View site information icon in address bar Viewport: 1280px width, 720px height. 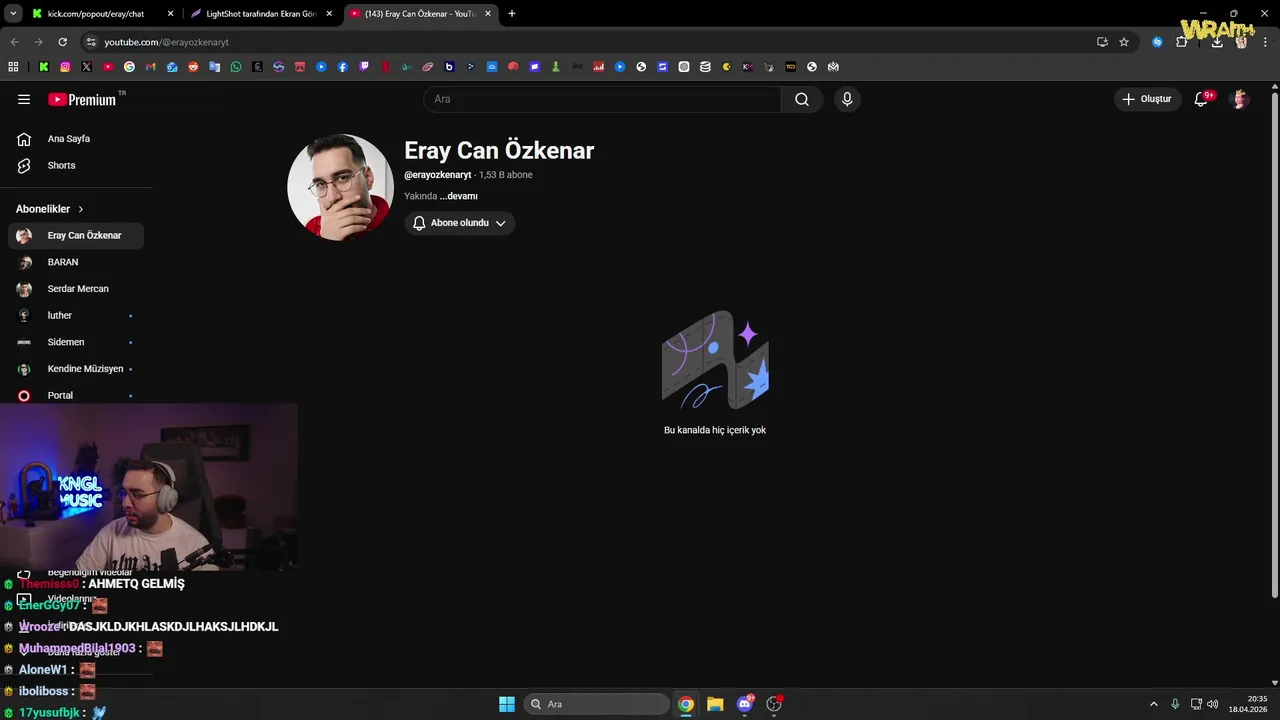coord(91,42)
